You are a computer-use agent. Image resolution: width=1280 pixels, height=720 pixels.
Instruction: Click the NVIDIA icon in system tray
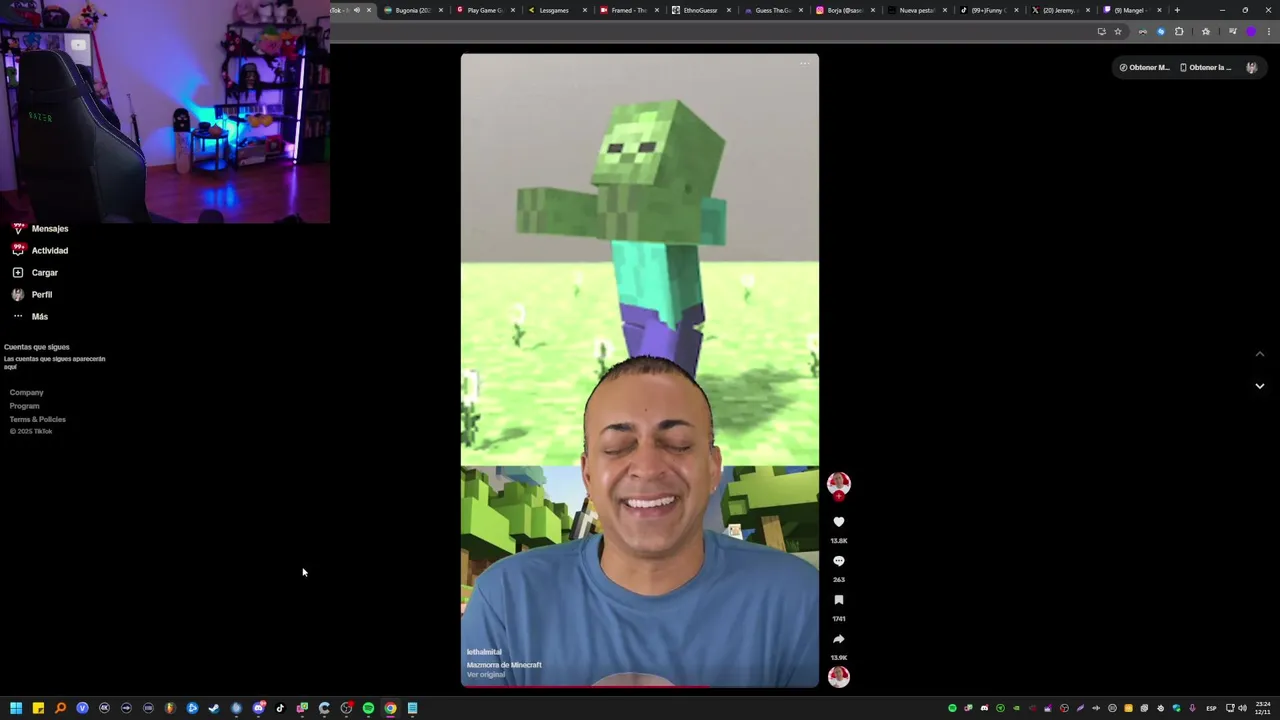click(1016, 708)
